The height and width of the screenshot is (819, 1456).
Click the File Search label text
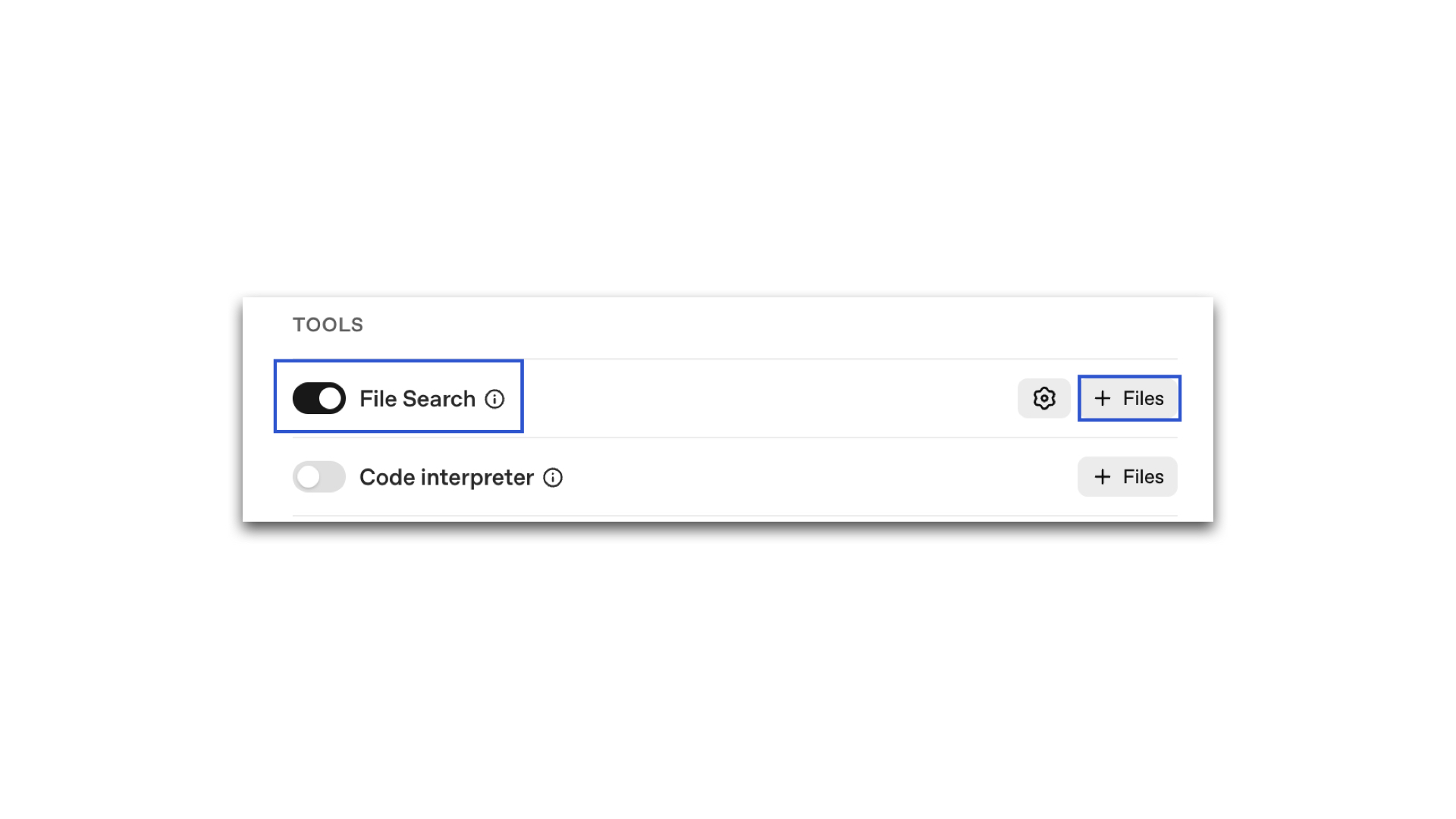(417, 399)
